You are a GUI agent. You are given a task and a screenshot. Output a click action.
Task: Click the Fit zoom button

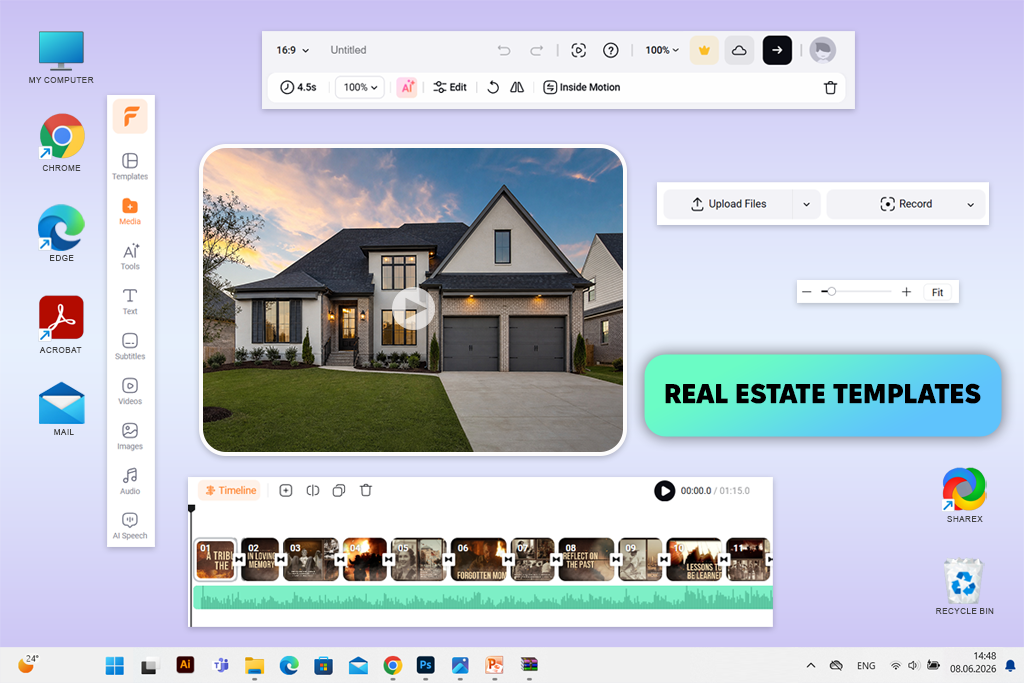(x=937, y=293)
